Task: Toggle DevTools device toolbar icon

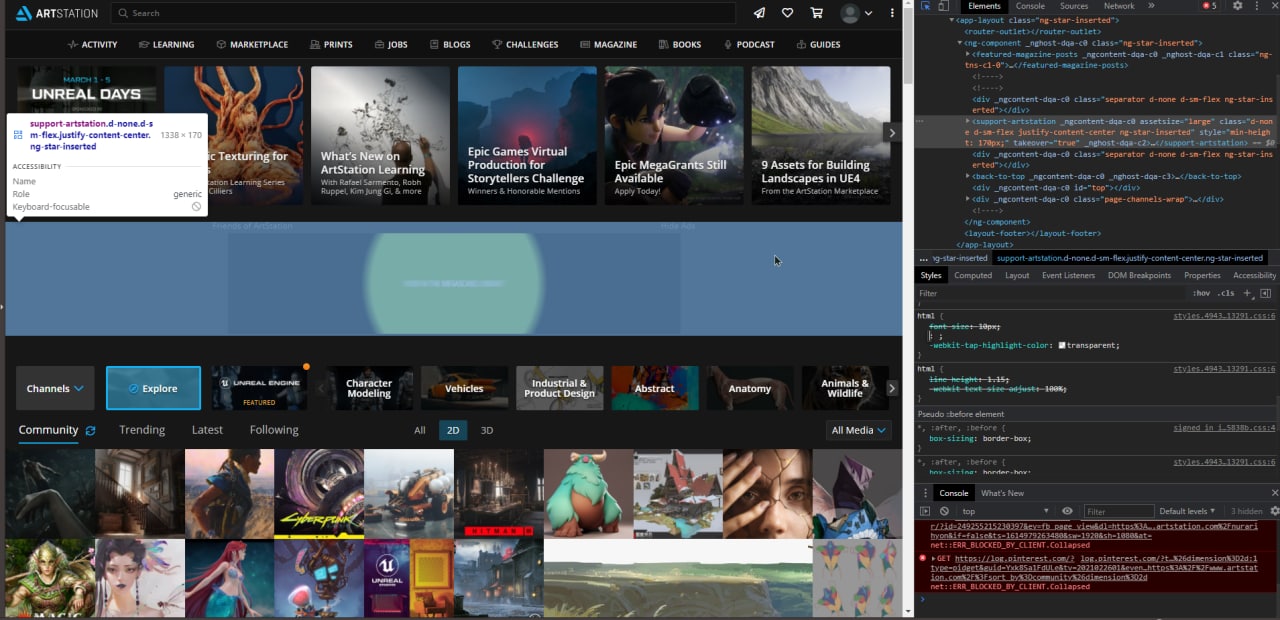Action: click(943, 6)
